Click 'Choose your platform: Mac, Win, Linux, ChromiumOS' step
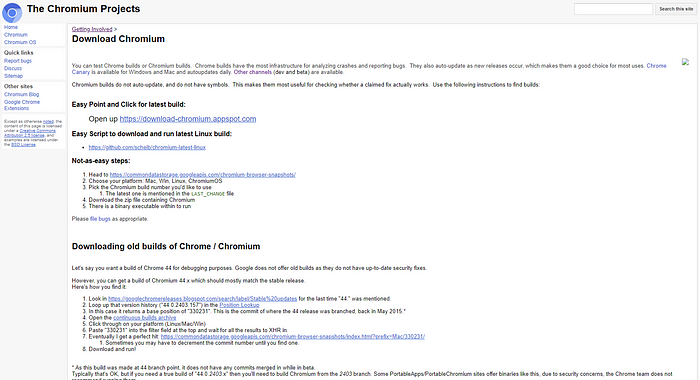Screen dimensions: 700x380 155,181
